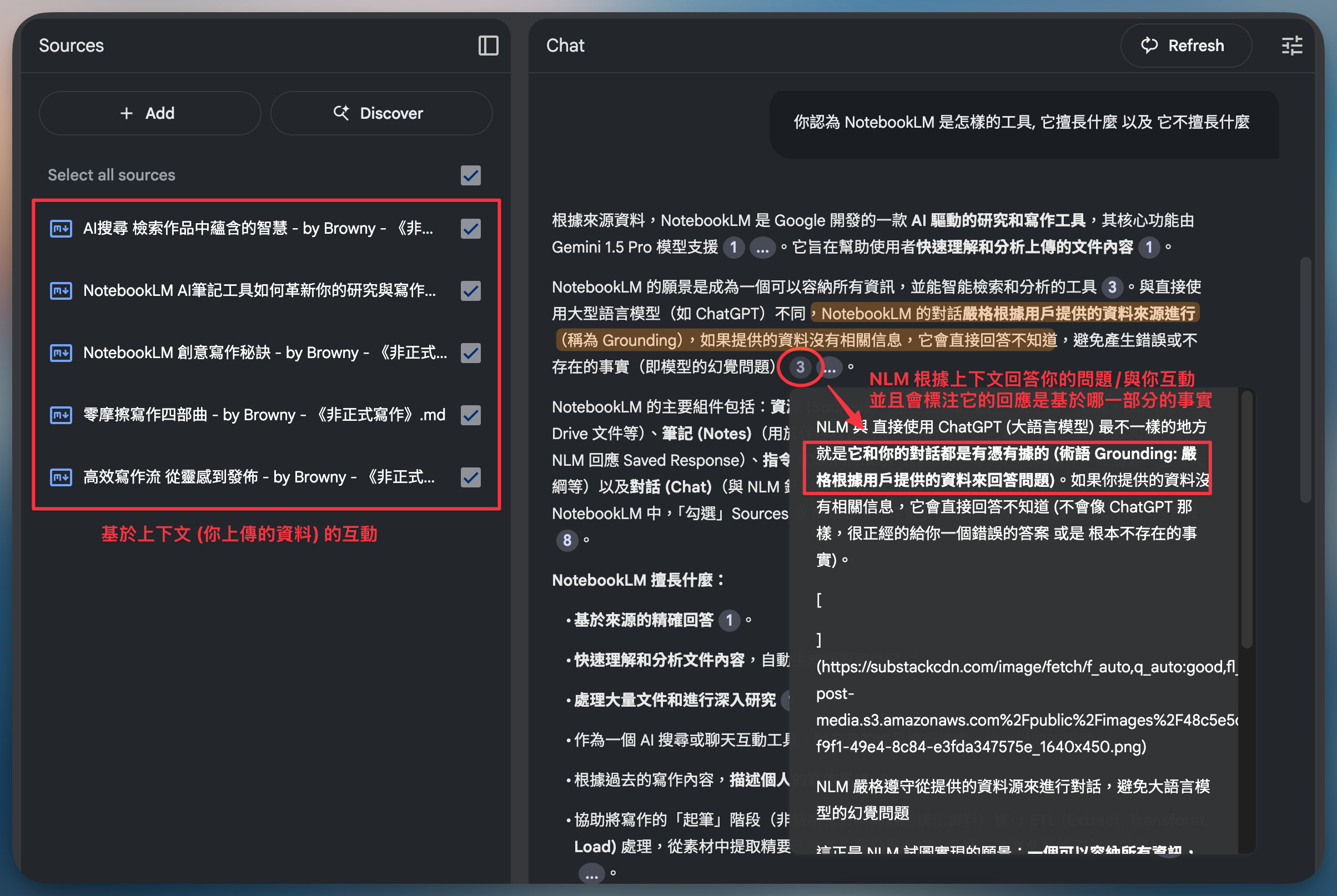Screen dimensions: 1337x896
Task: Click markdown icon of AI搜尋 source
Action: (61, 229)
